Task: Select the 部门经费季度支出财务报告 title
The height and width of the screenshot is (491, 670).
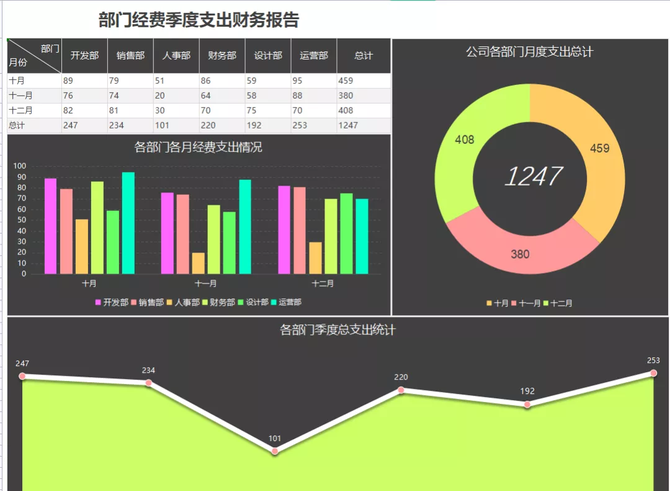Action: point(199,19)
